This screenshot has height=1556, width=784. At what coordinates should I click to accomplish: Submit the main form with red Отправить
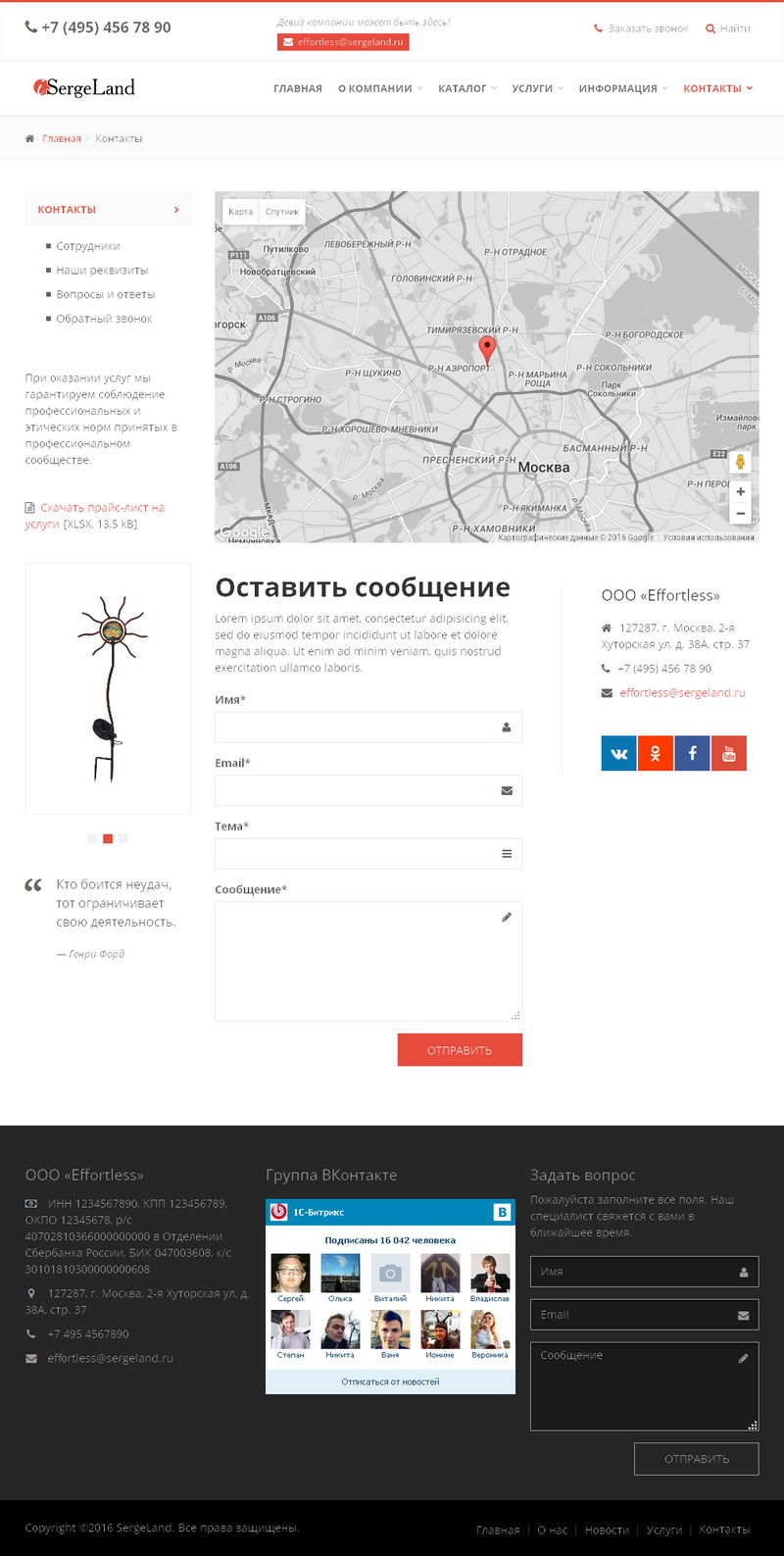[460, 1050]
